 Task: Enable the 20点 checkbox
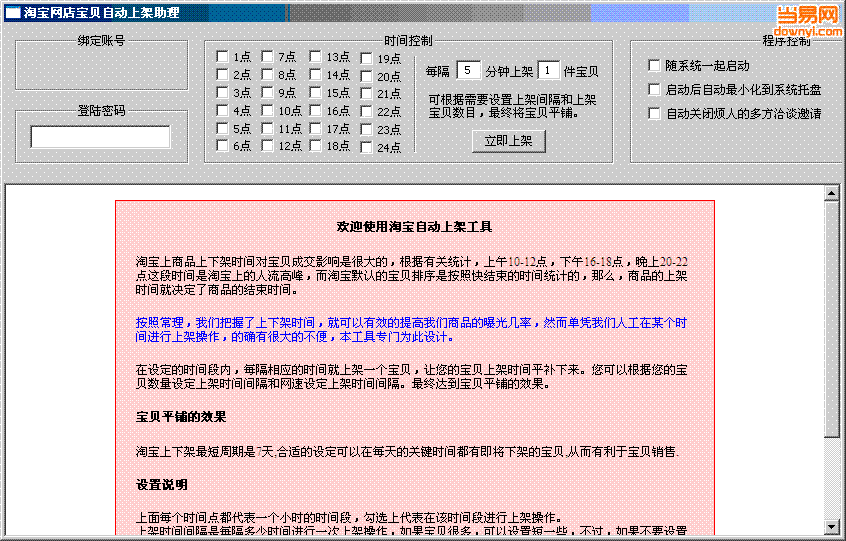pos(366,76)
